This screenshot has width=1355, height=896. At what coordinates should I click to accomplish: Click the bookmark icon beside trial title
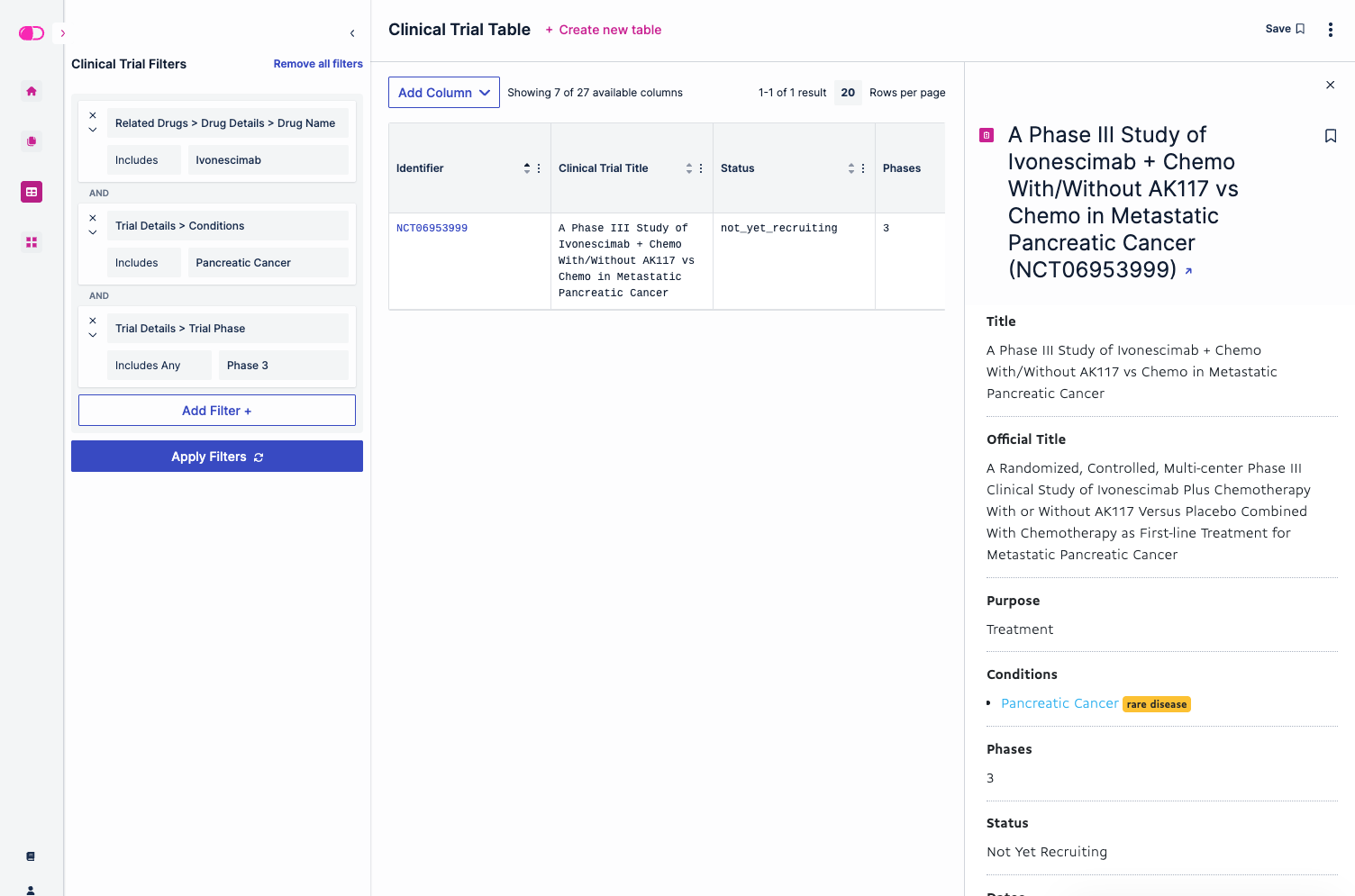click(1330, 136)
